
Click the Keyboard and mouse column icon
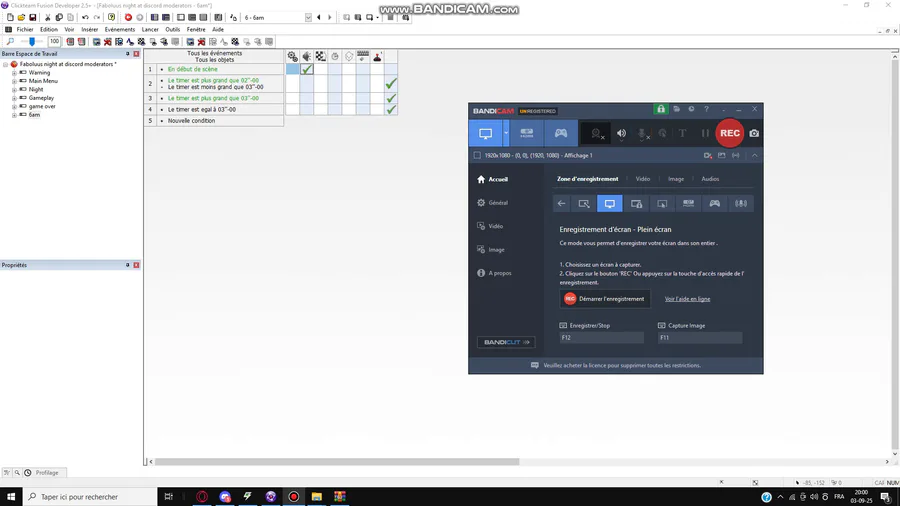tap(363, 56)
